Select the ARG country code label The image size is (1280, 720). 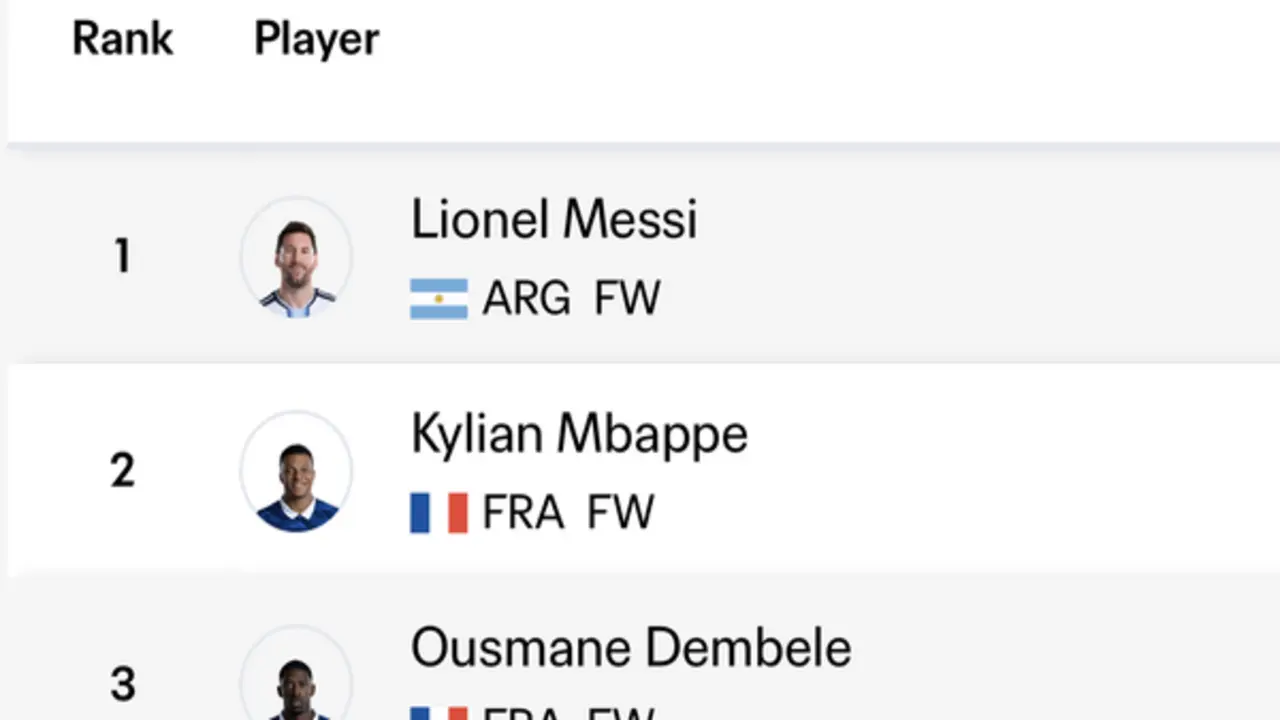click(527, 299)
